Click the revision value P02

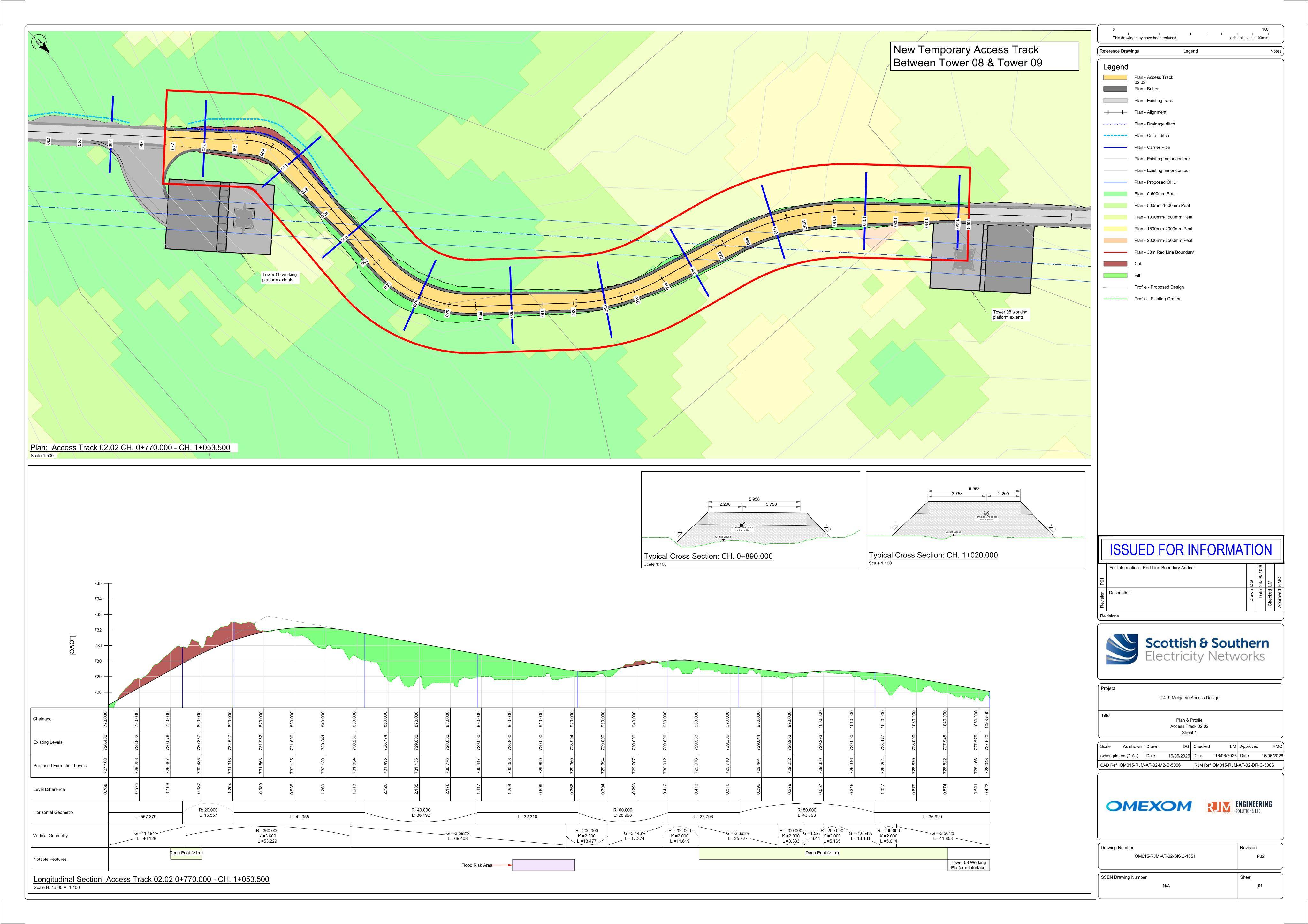pyautogui.click(x=1260, y=856)
